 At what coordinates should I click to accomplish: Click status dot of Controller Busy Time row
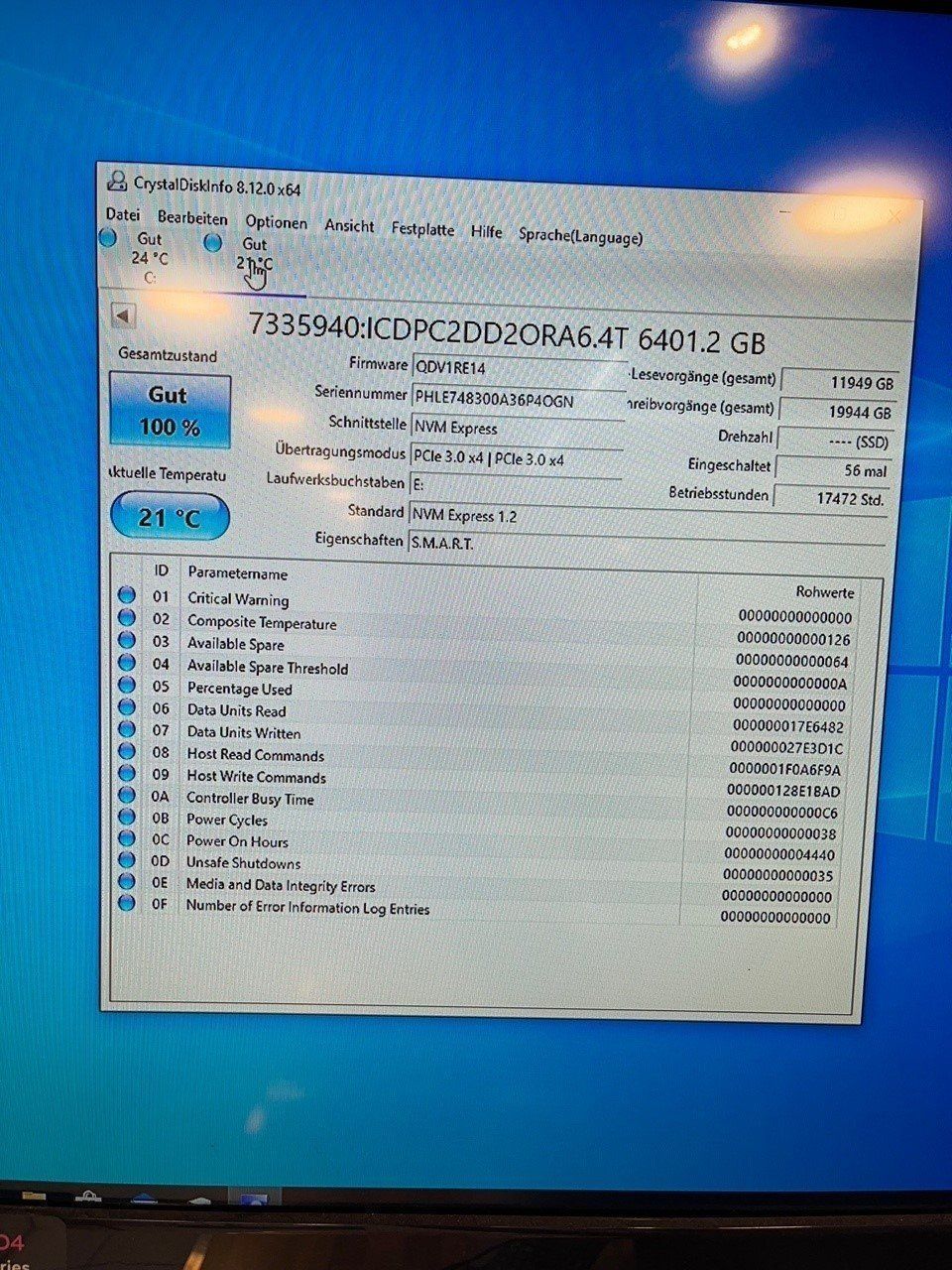pyautogui.click(x=127, y=795)
